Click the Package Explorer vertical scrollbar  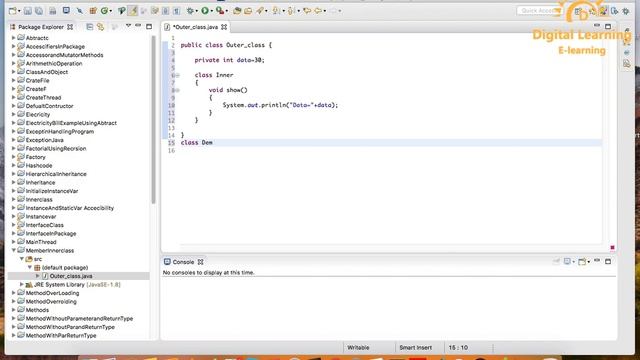click(153, 120)
